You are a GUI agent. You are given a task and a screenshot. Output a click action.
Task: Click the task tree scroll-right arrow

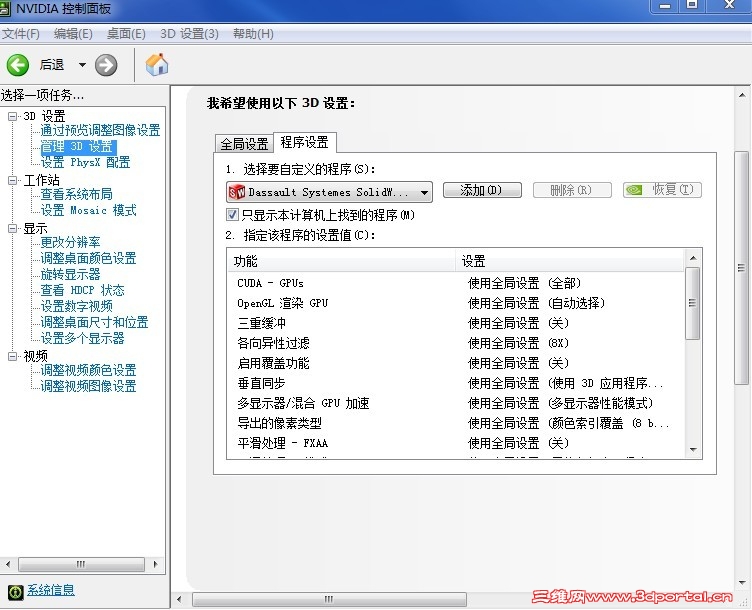coord(155,564)
